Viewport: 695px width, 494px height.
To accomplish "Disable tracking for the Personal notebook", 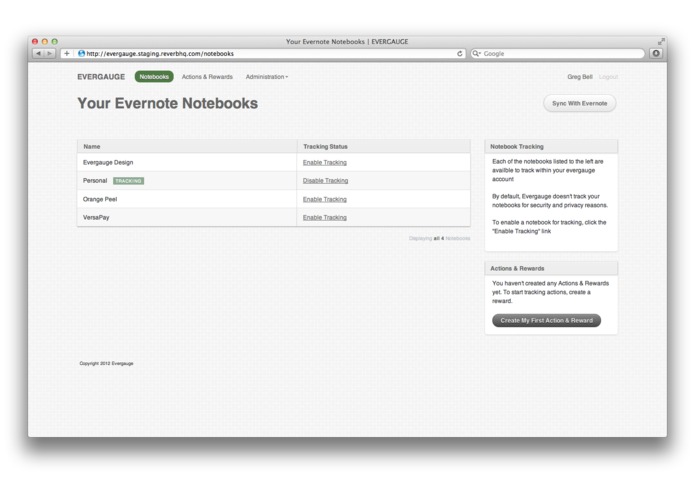I will click(325, 181).
